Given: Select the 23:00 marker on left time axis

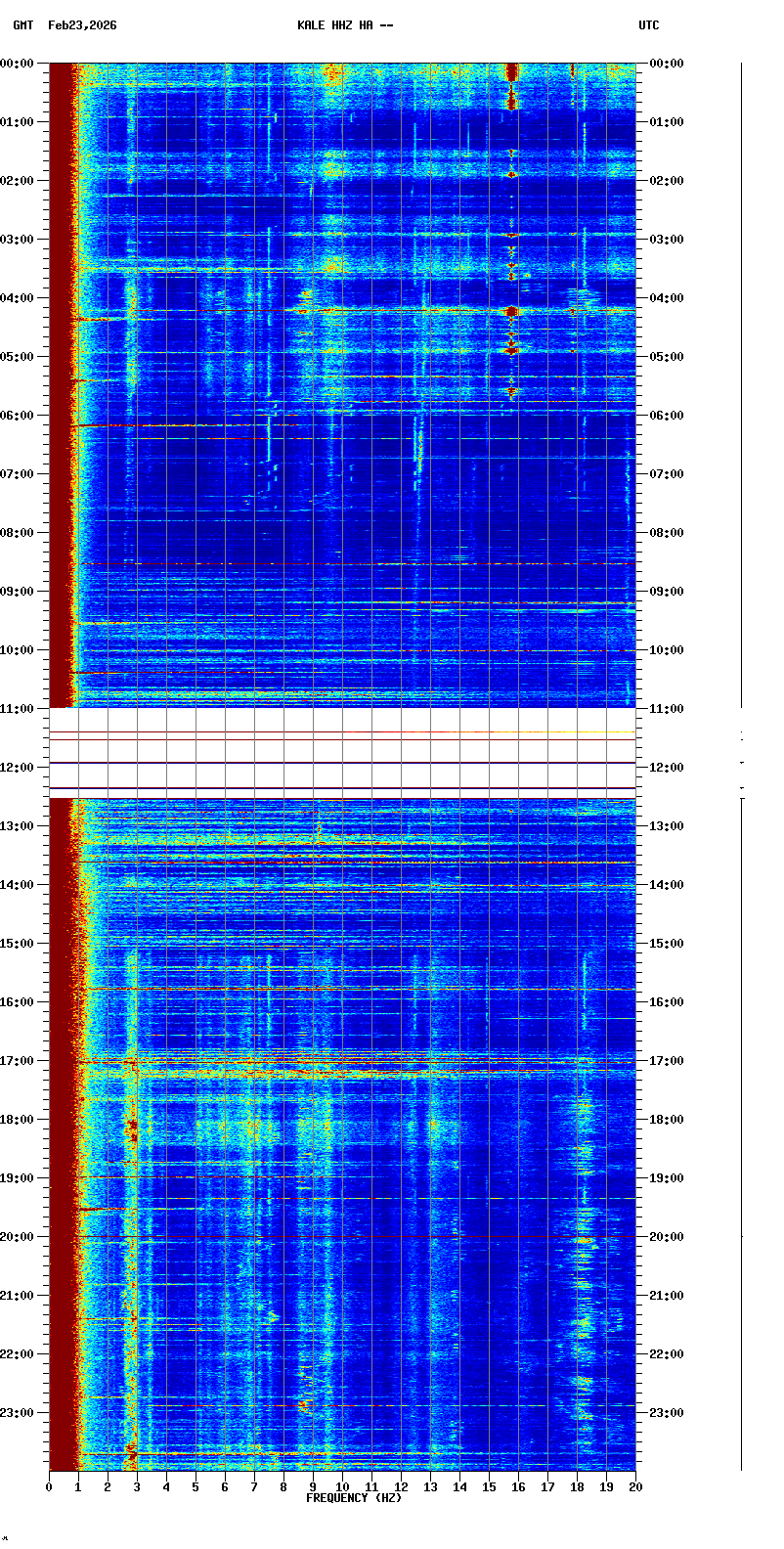Looking at the screenshot, I should (18, 1413).
